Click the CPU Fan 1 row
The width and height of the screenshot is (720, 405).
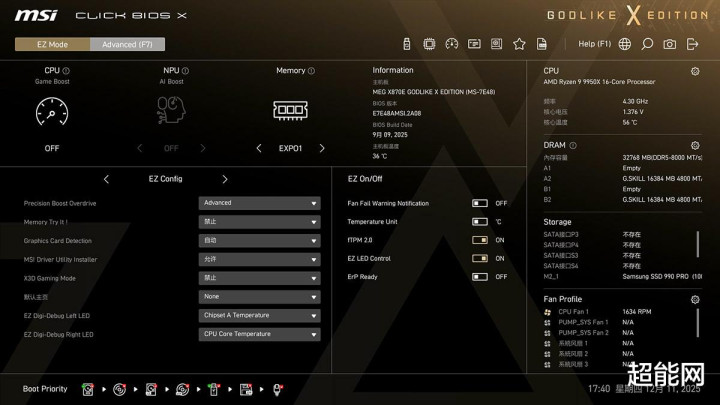620,312
